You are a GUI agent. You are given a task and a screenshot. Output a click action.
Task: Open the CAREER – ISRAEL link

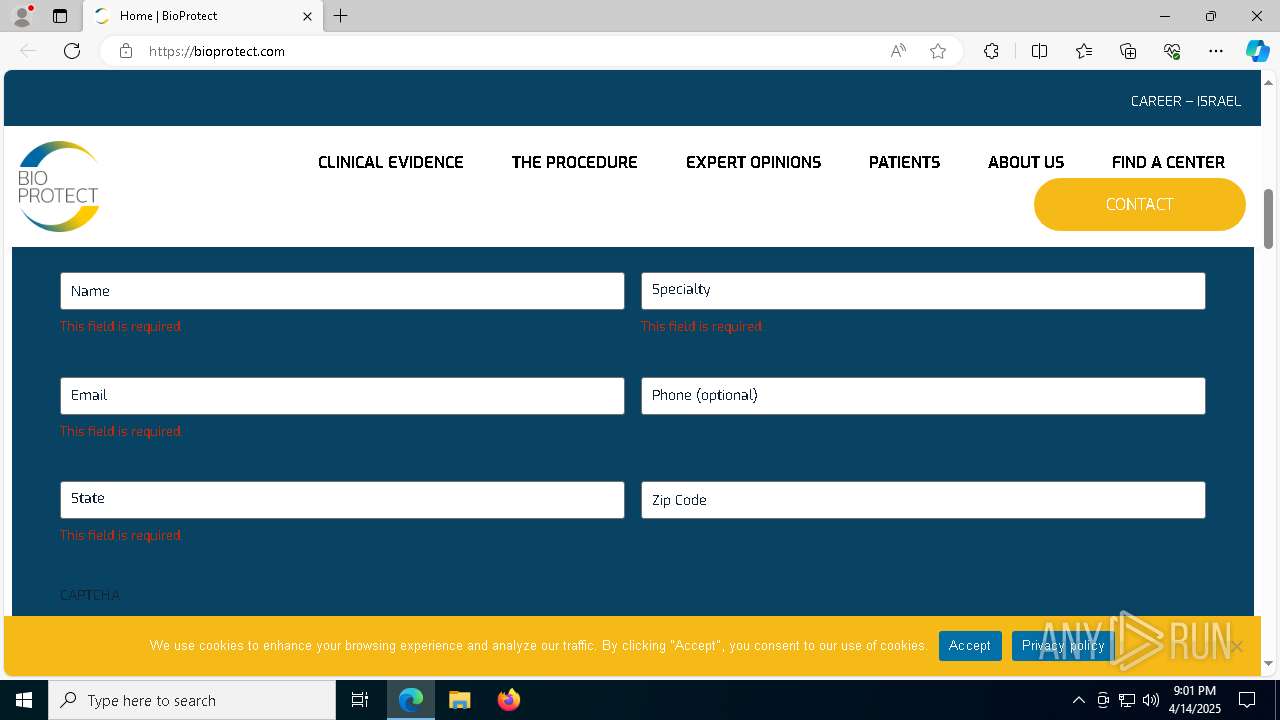1186,101
